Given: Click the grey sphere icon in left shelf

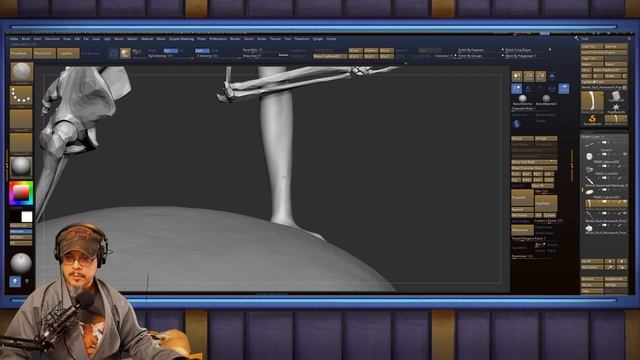Looking at the screenshot, I should [x=20, y=263].
